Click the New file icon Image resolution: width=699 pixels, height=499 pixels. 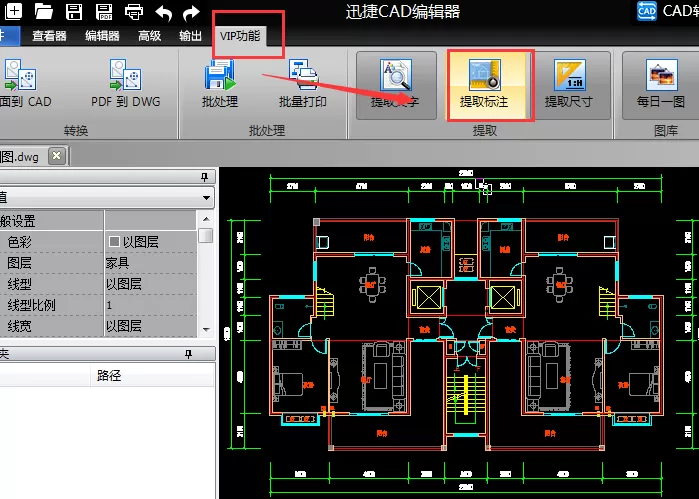[13, 11]
